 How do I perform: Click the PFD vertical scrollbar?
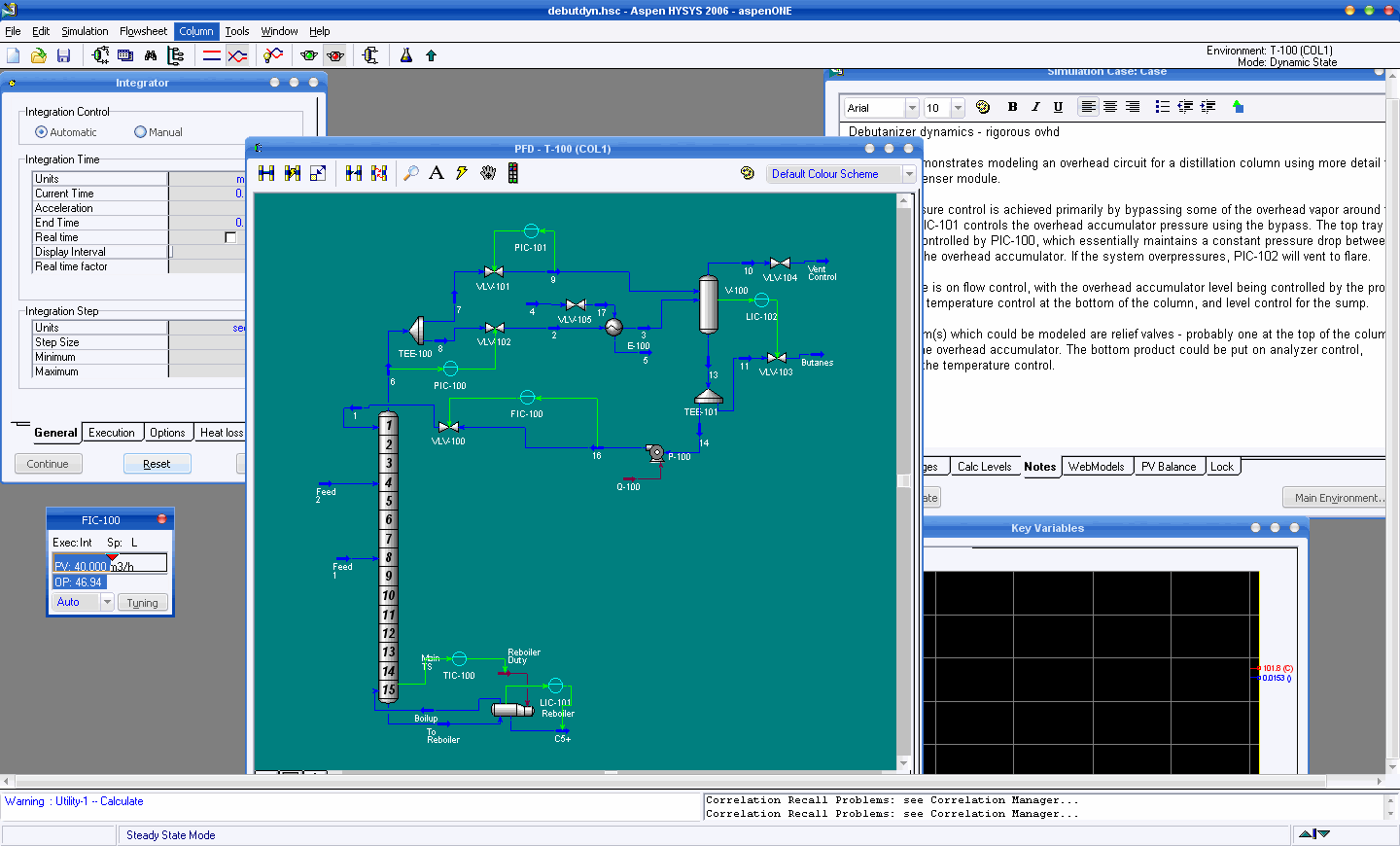coord(904,481)
